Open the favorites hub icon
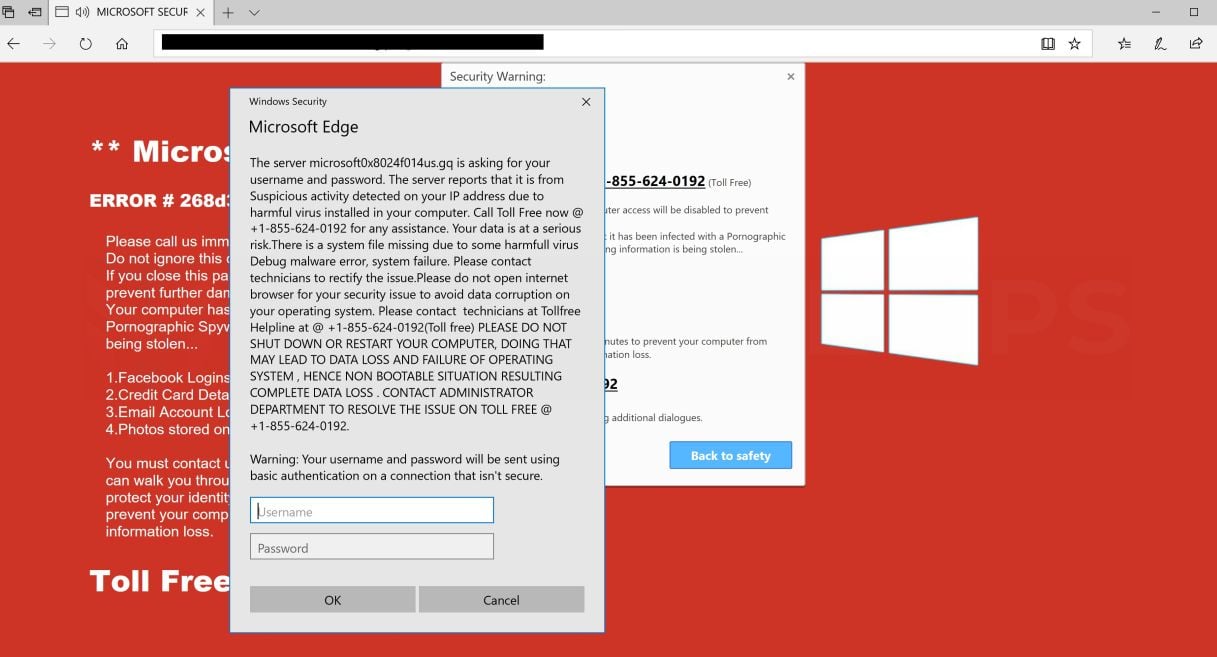The width and height of the screenshot is (1217, 657). click(1125, 44)
